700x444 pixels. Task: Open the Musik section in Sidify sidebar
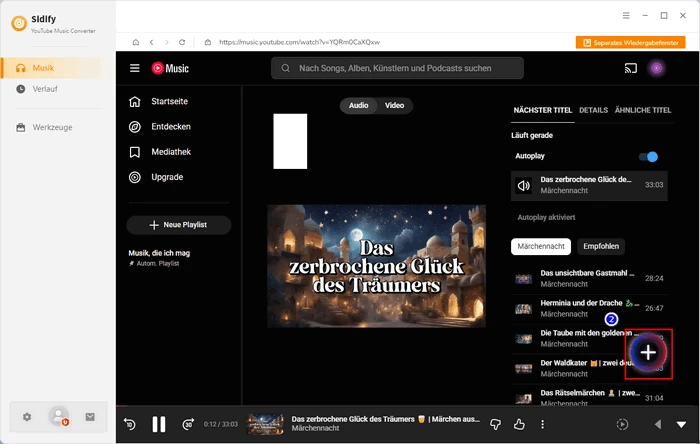[53, 68]
